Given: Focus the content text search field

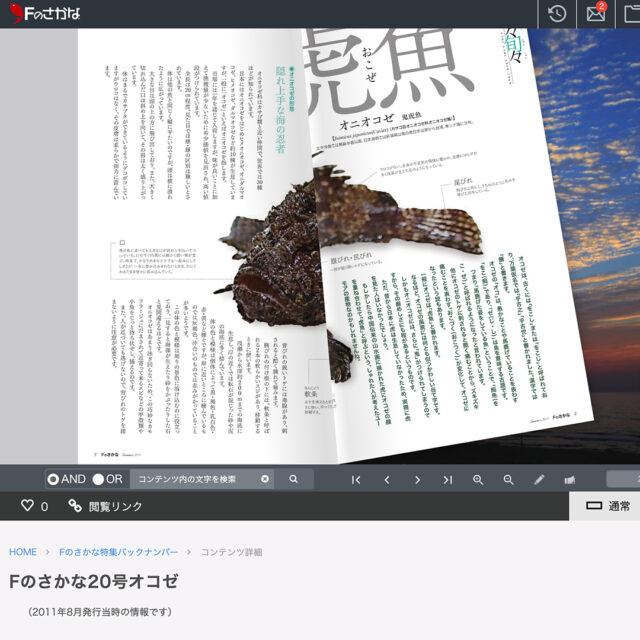Looking at the screenshot, I should pos(202,479).
